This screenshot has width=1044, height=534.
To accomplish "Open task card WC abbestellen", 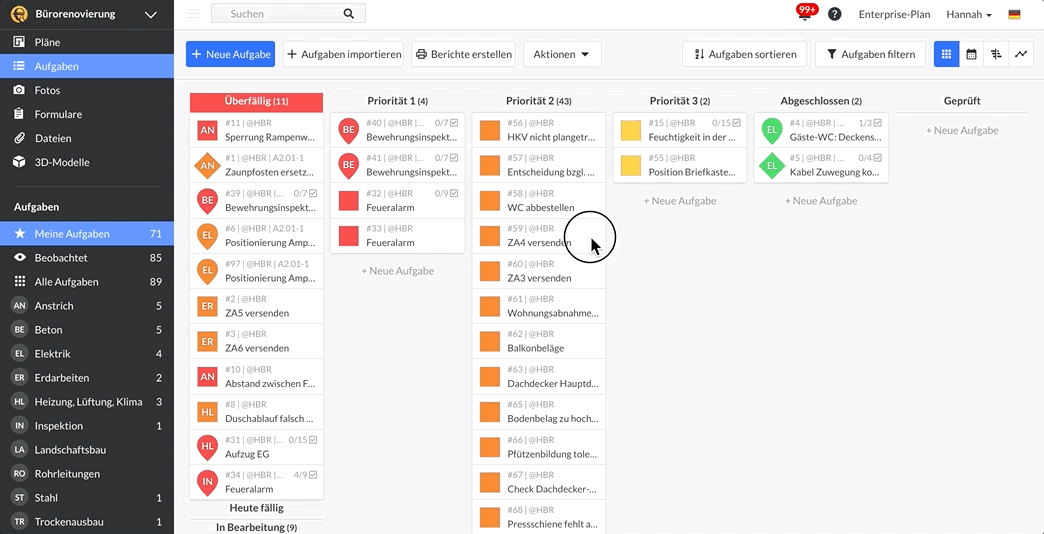I will coord(539,200).
